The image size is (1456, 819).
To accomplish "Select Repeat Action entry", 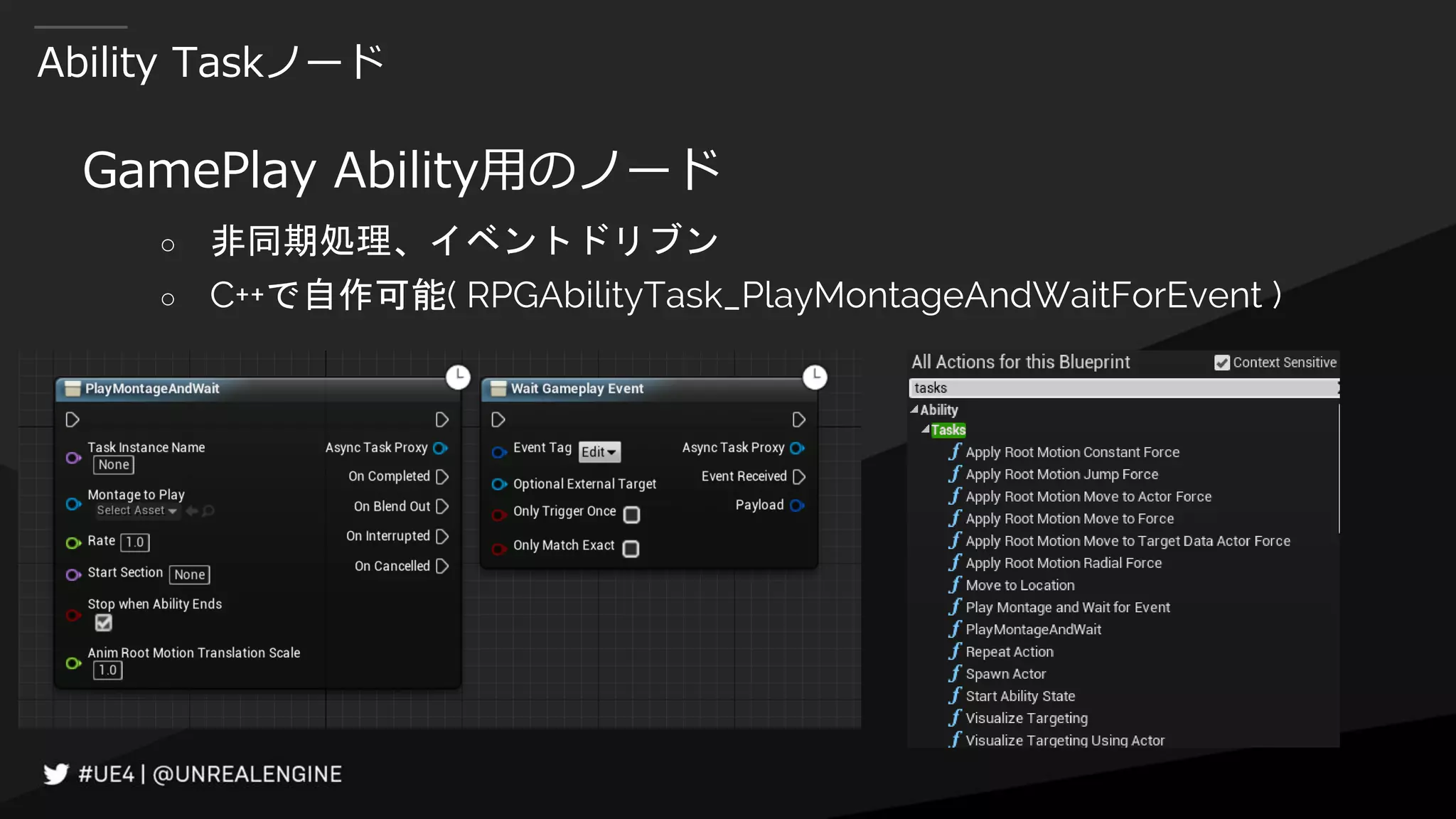I will point(1010,652).
